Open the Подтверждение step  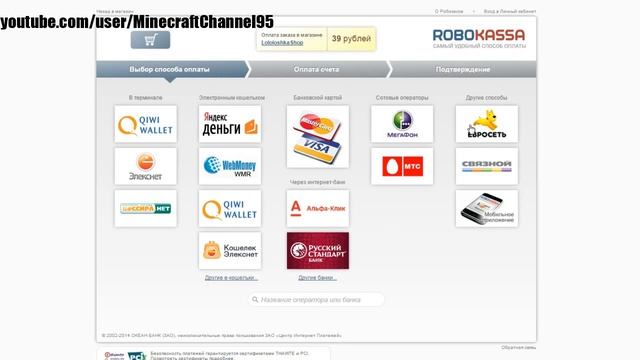point(463,69)
